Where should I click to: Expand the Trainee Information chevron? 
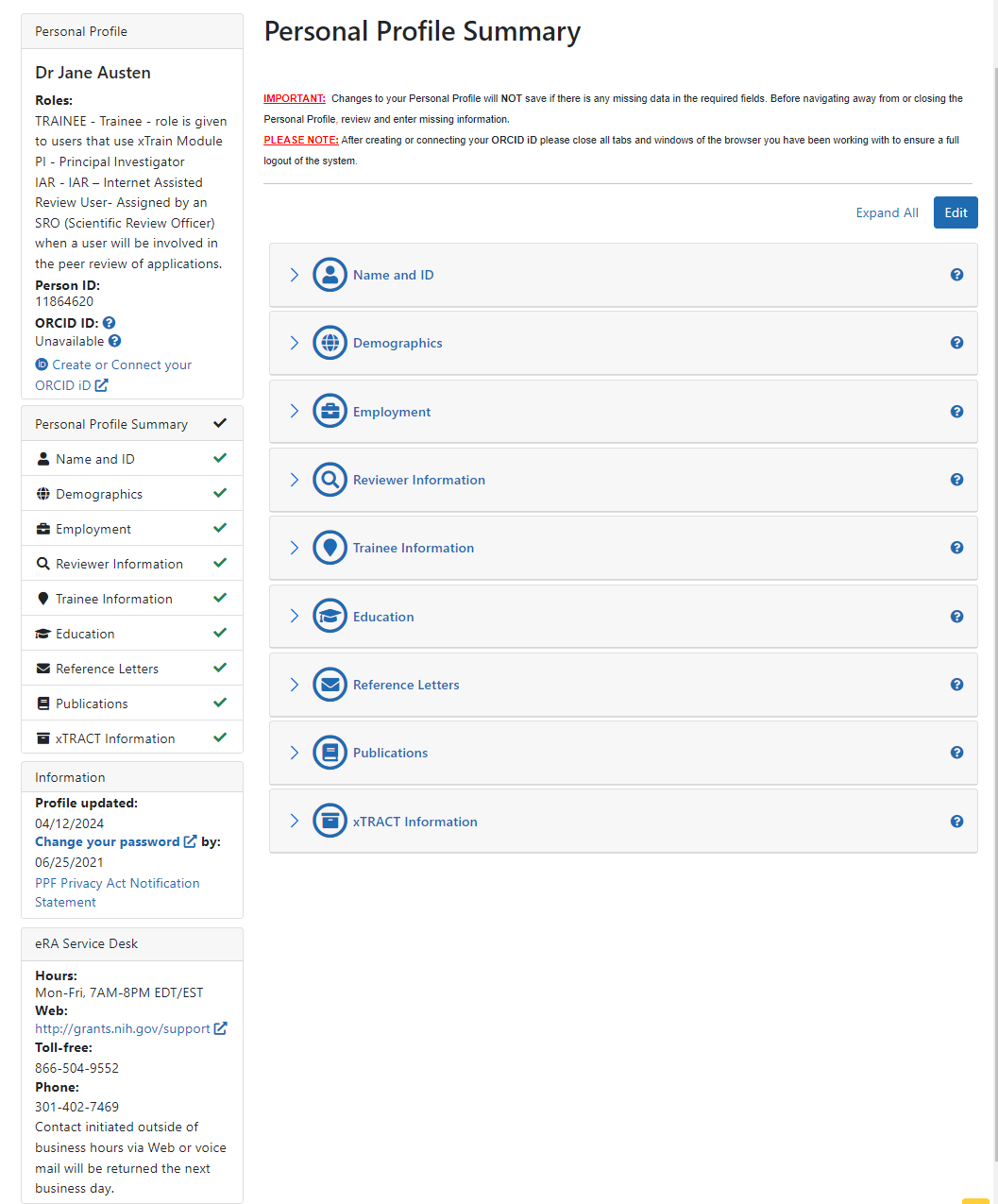click(x=294, y=548)
